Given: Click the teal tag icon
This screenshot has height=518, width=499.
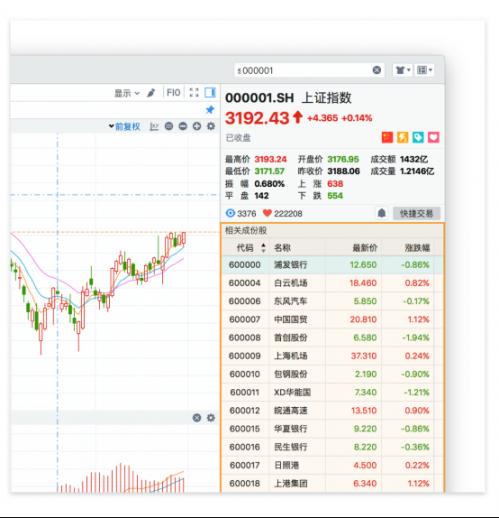Looking at the screenshot, I should point(418,137).
